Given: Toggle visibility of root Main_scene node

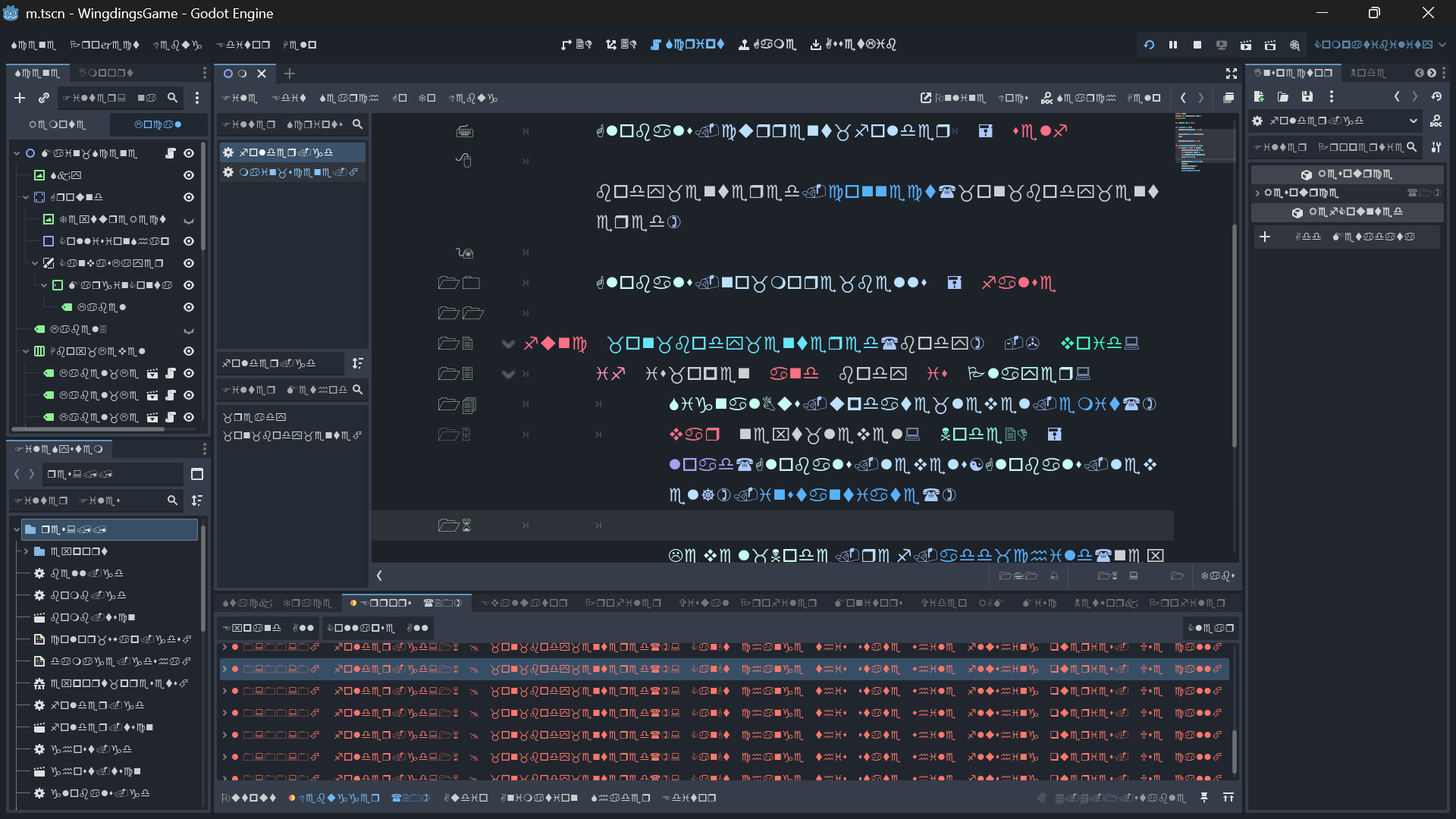Looking at the screenshot, I should (x=189, y=153).
